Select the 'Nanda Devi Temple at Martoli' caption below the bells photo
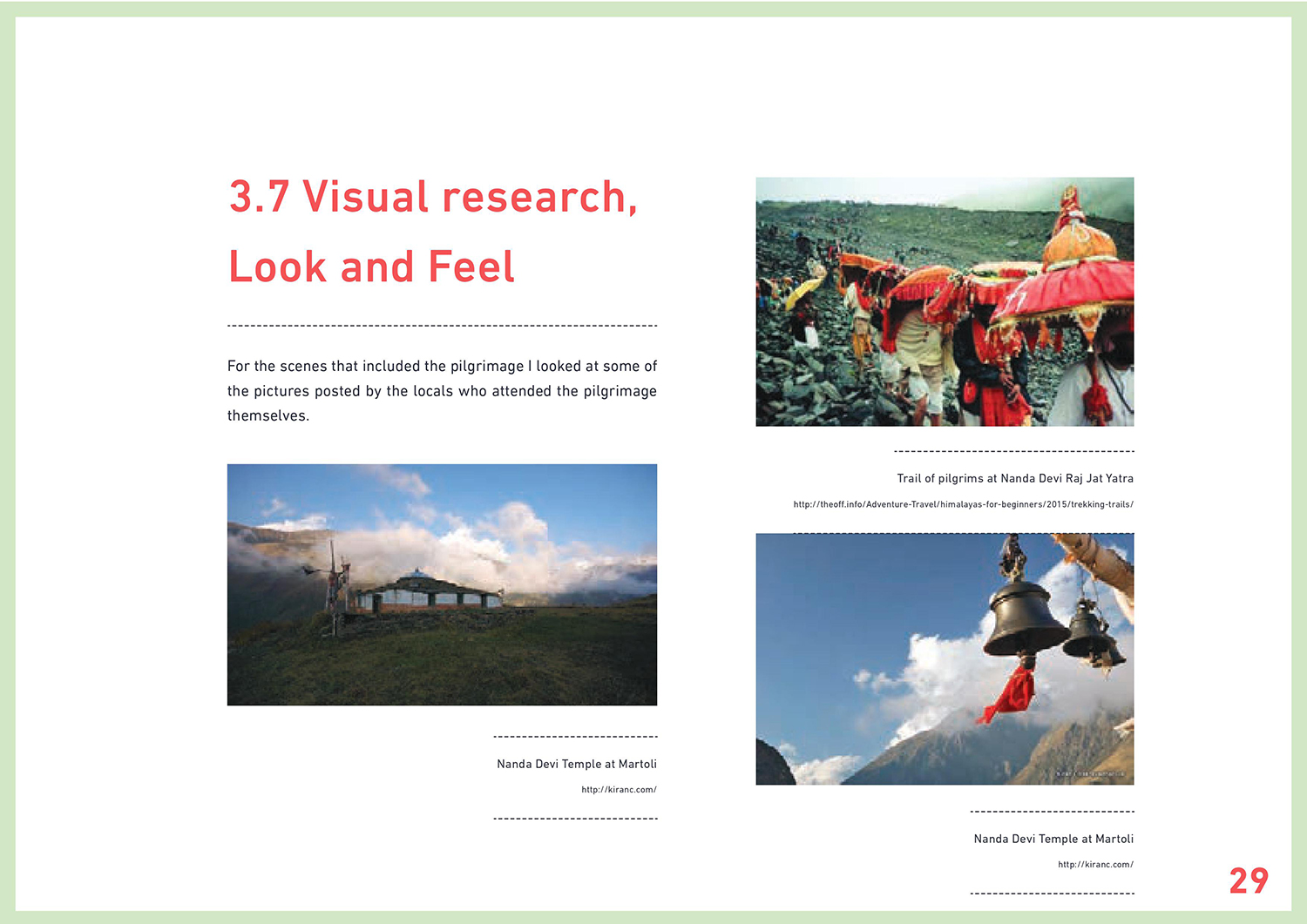Image resolution: width=1307 pixels, height=924 pixels. (1053, 839)
